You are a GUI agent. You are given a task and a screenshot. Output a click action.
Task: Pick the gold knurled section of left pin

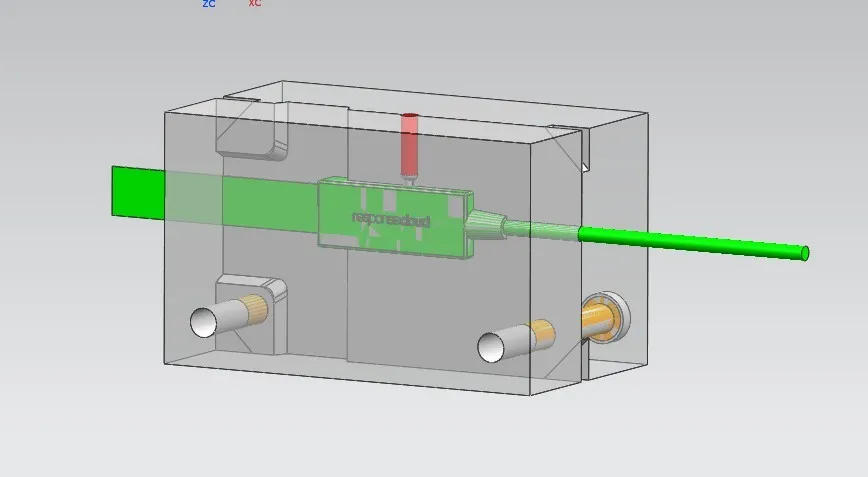click(256, 312)
